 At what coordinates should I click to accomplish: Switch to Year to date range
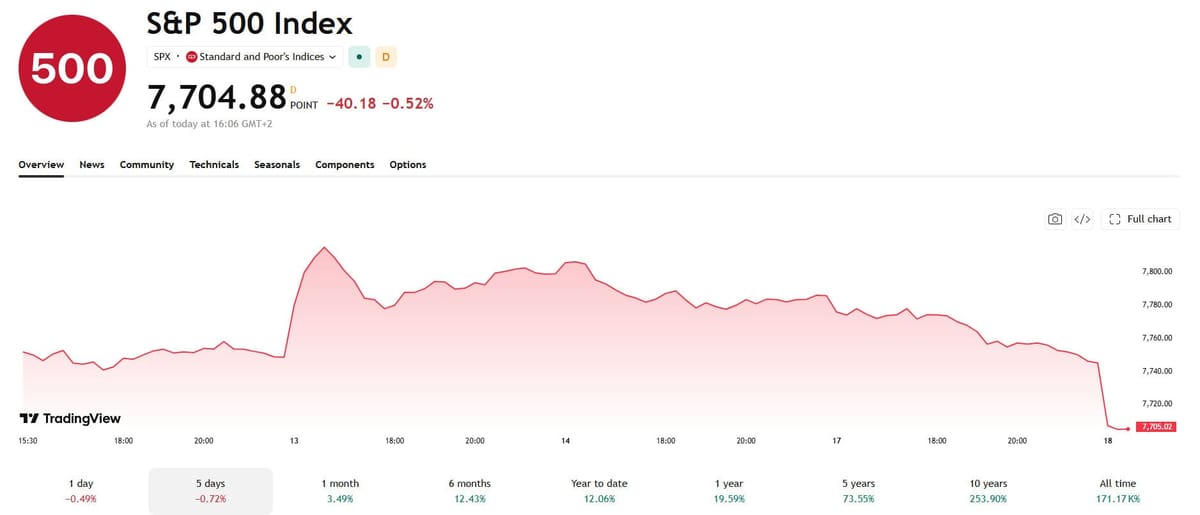click(x=597, y=490)
